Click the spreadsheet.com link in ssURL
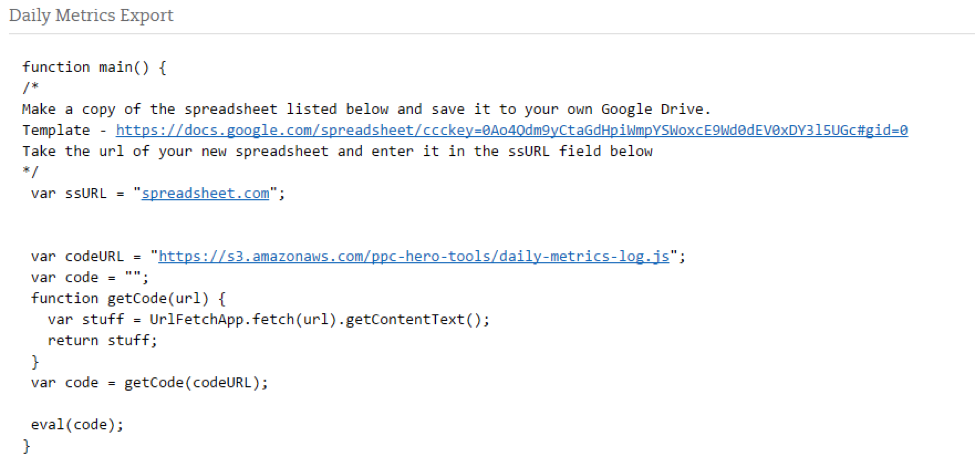Screen dimensions: 975x469 tap(205, 193)
